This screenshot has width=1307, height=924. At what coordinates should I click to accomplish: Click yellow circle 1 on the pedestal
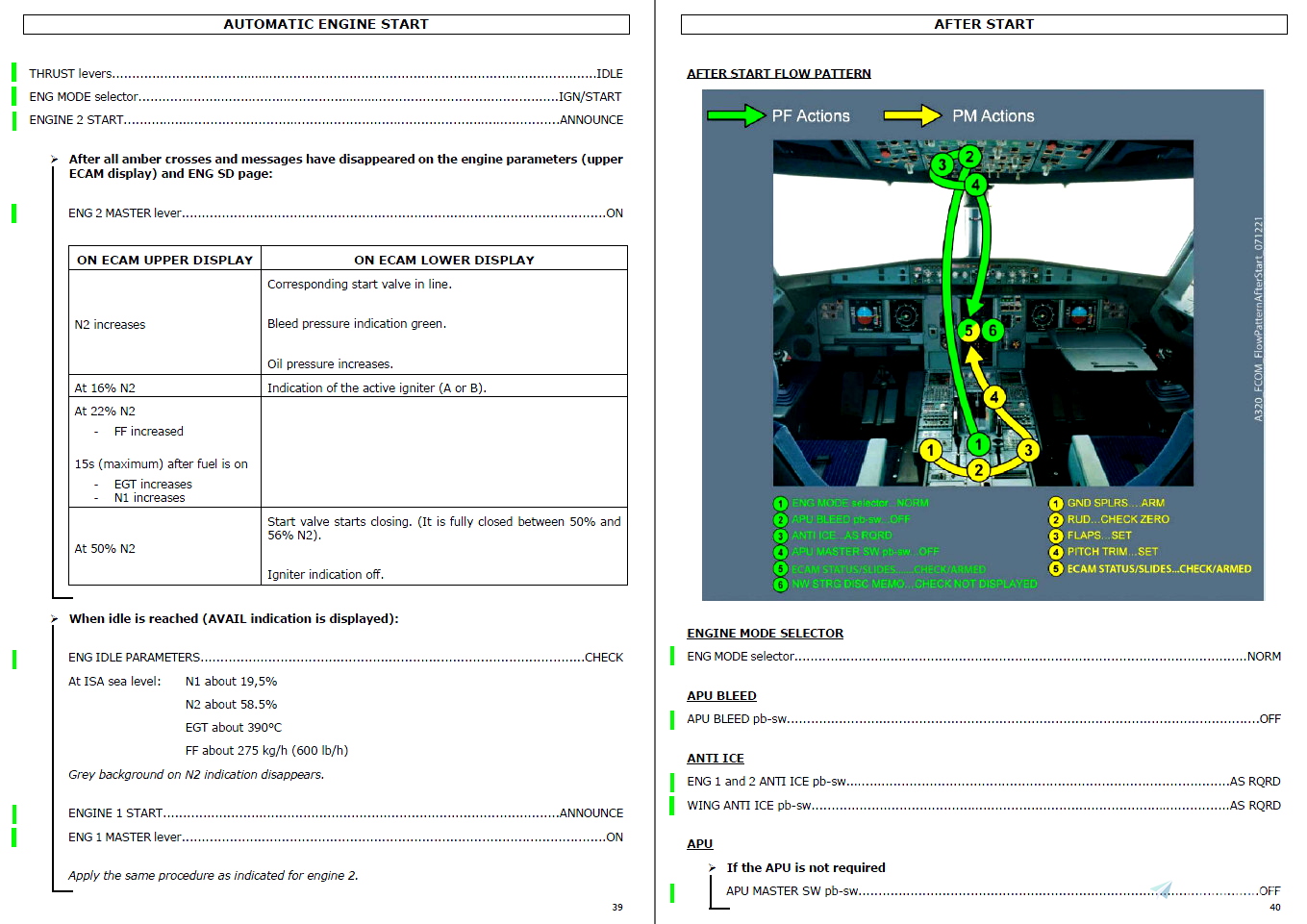(931, 450)
